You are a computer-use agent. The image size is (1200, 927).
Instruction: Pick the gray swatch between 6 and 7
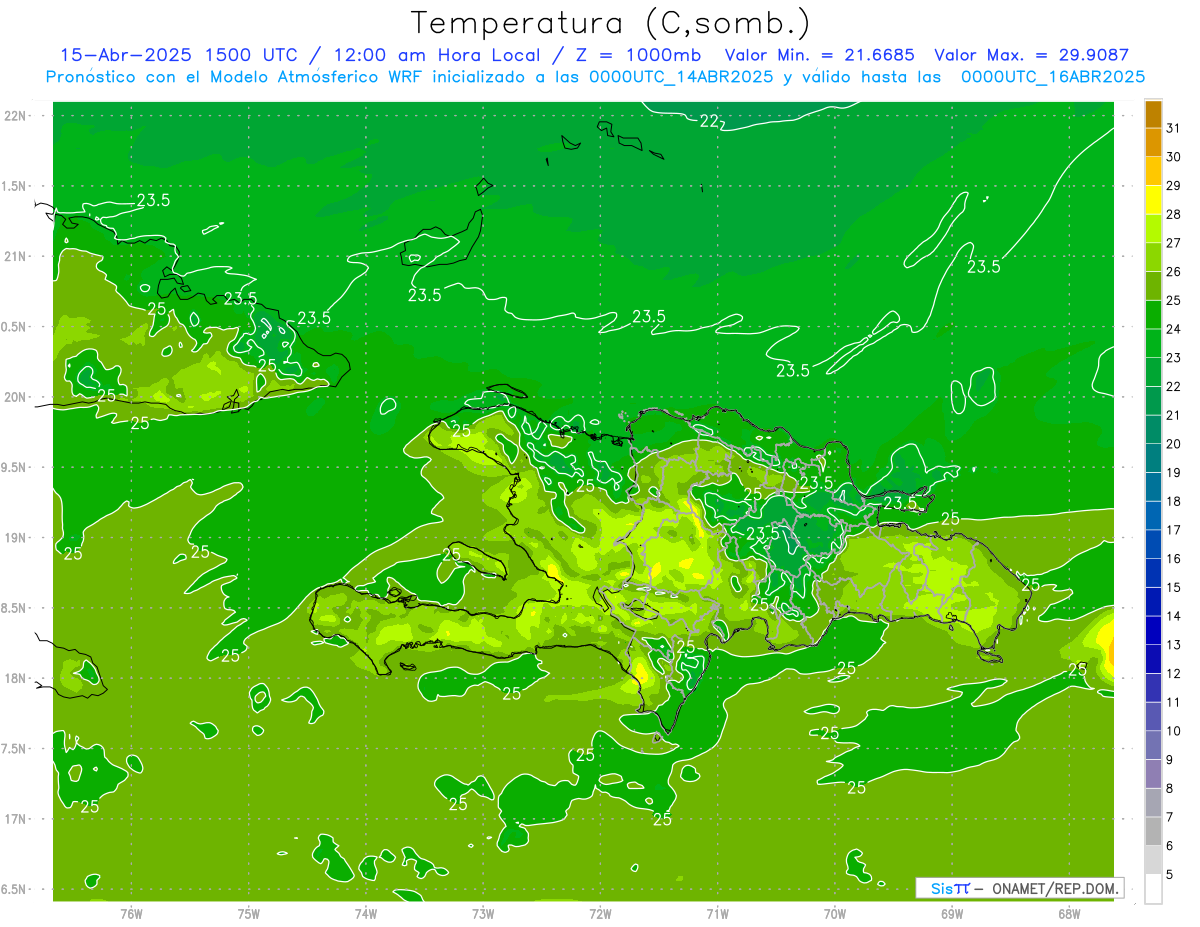pos(1153,831)
